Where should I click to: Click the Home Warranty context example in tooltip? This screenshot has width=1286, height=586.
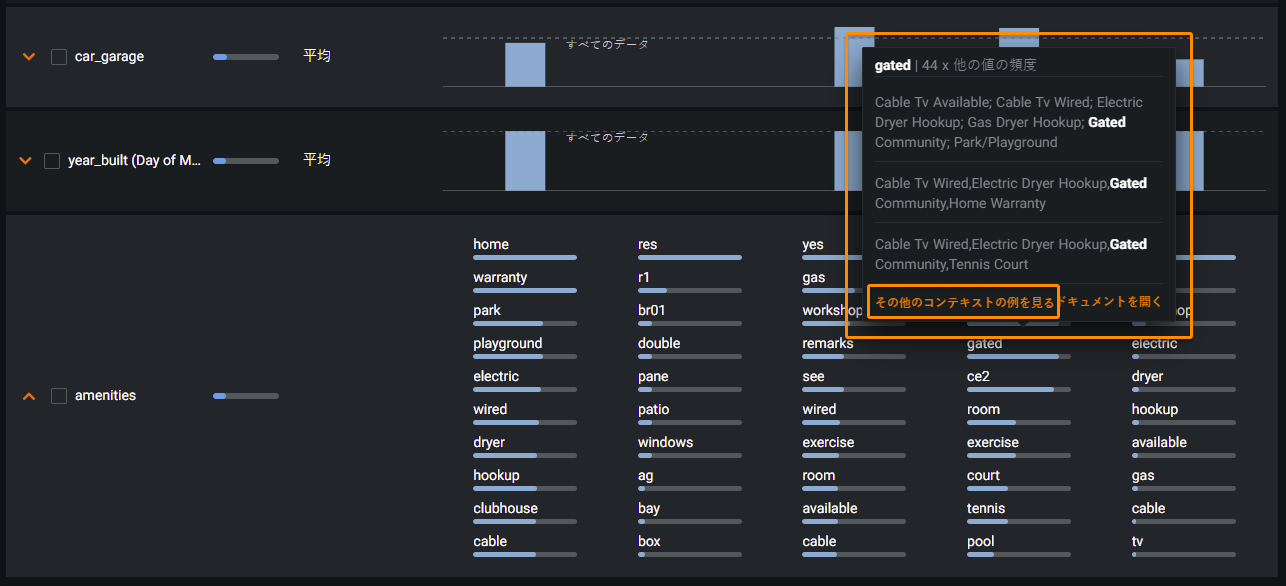tap(1011, 193)
